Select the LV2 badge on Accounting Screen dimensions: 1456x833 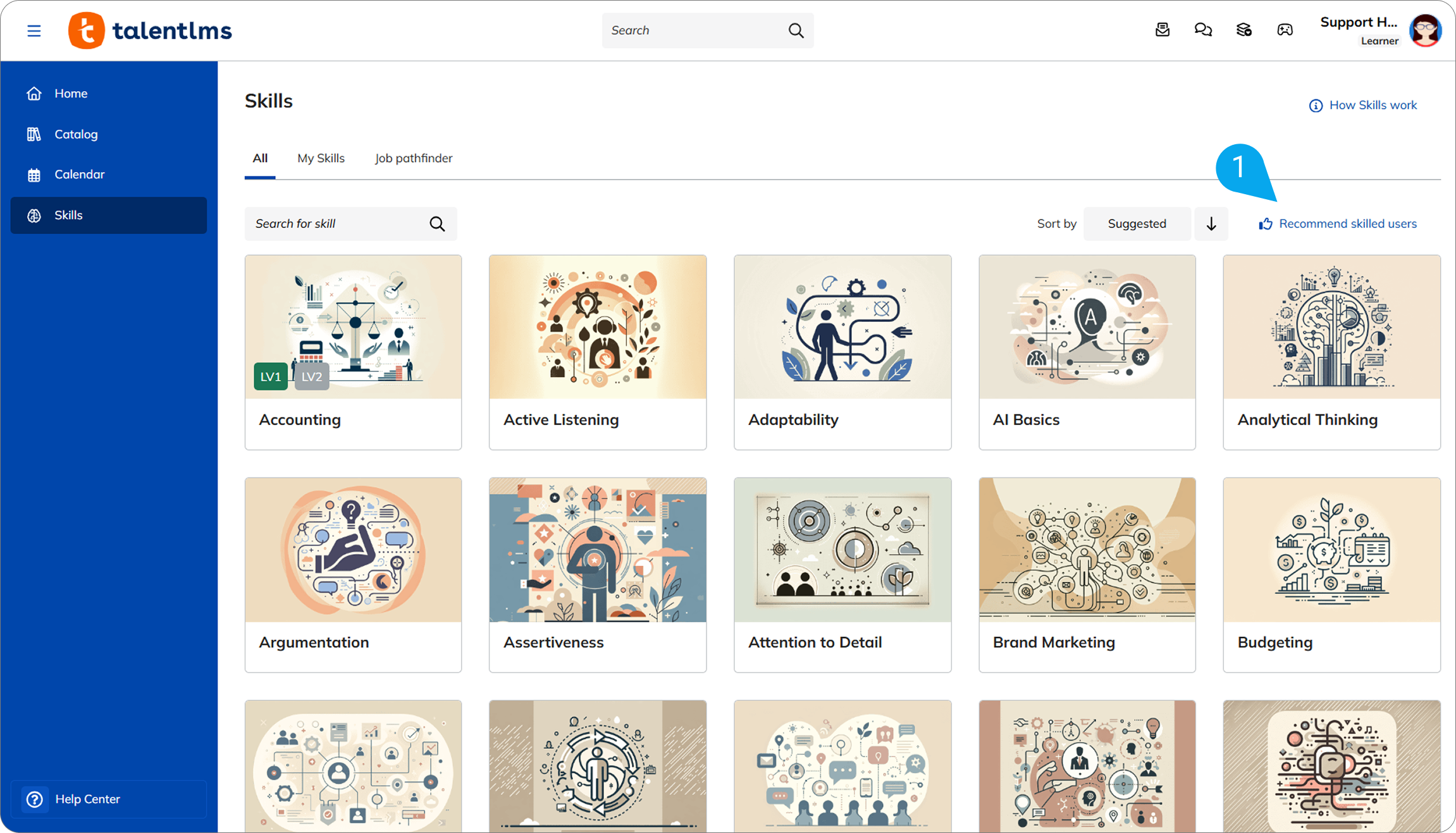point(312,376)
